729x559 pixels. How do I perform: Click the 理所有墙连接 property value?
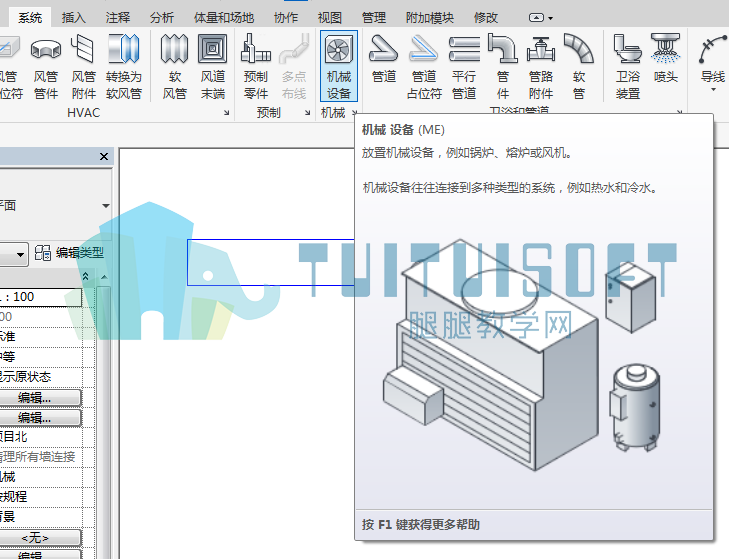tap(41, 457)
